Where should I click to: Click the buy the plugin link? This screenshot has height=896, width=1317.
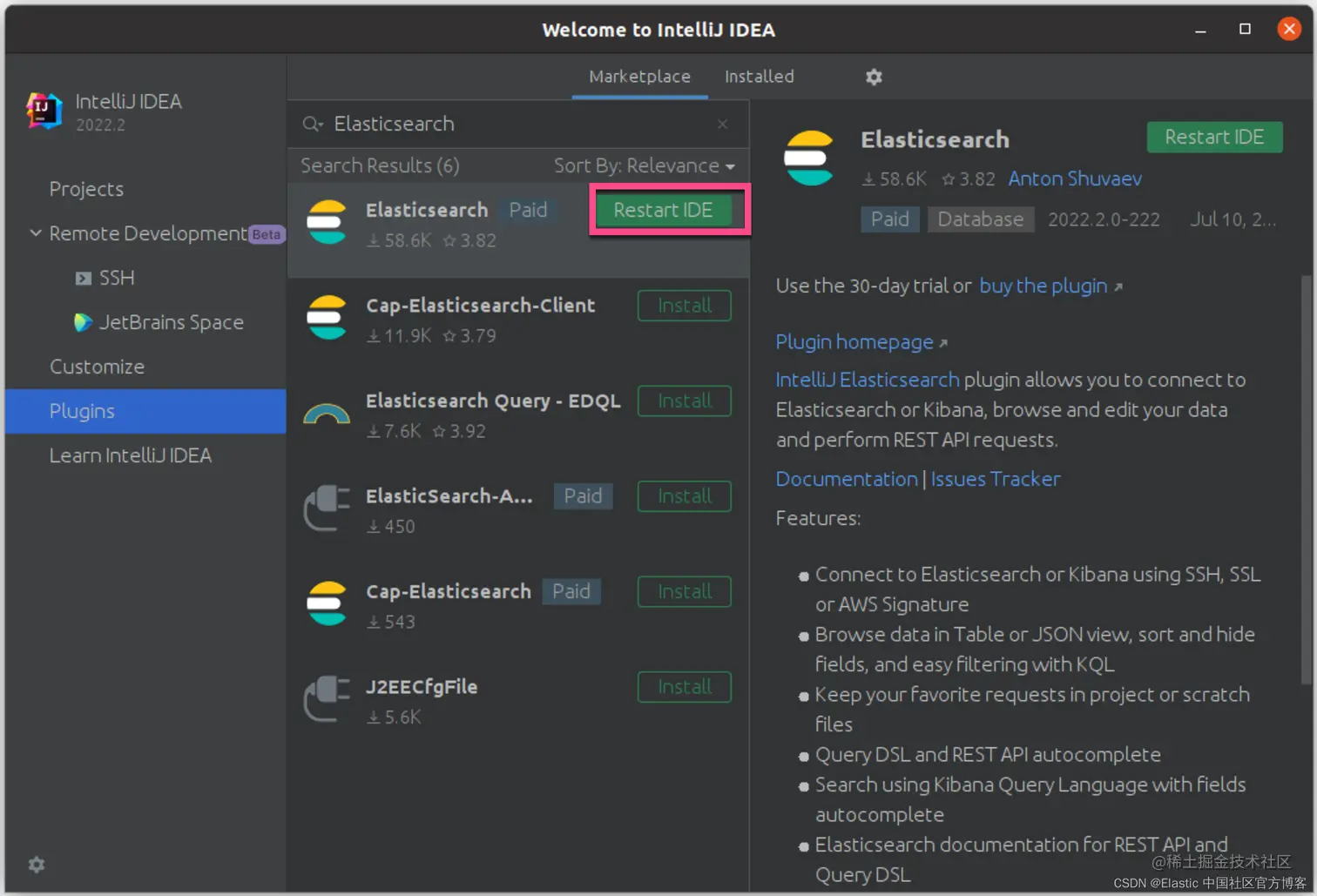click(1043, 286)
